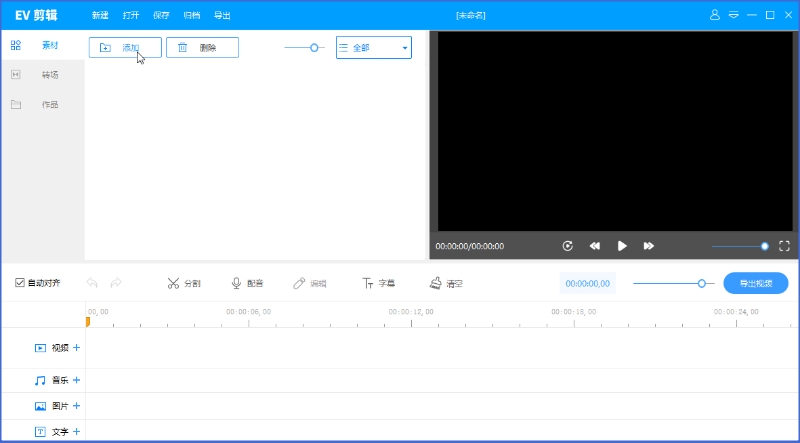
Task: Click the 00:00:12,00 timeline ruler label
Action: coord(411,311)
